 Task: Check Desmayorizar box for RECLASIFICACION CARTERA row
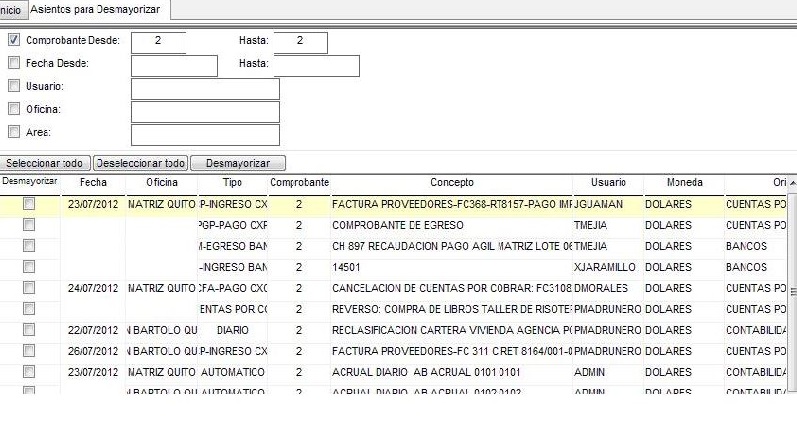pos(29,330)
